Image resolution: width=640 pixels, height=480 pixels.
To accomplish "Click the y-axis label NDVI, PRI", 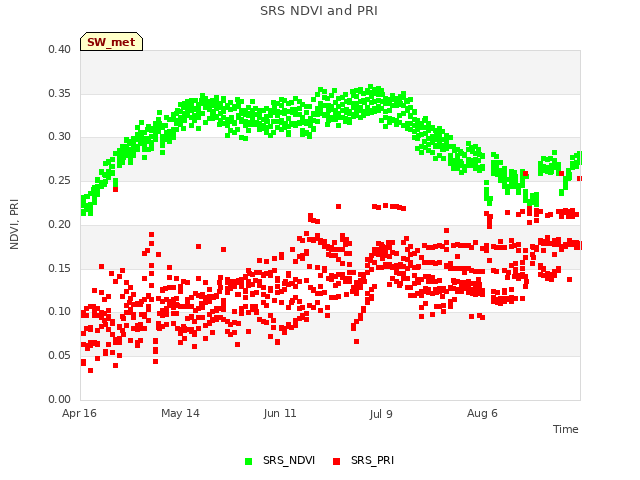I will (x=14, y=224).
